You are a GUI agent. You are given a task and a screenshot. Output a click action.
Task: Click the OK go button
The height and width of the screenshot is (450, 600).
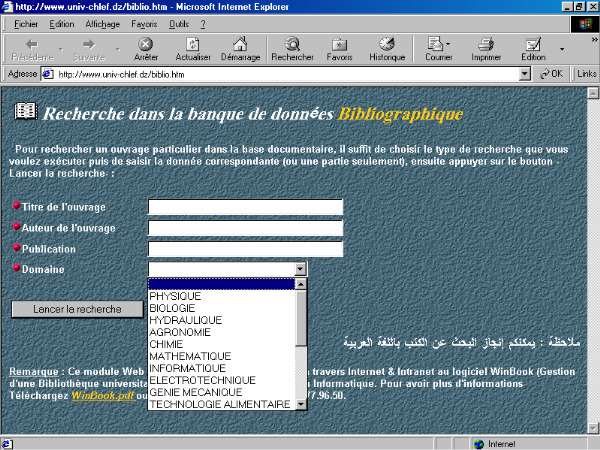[551, 73]
